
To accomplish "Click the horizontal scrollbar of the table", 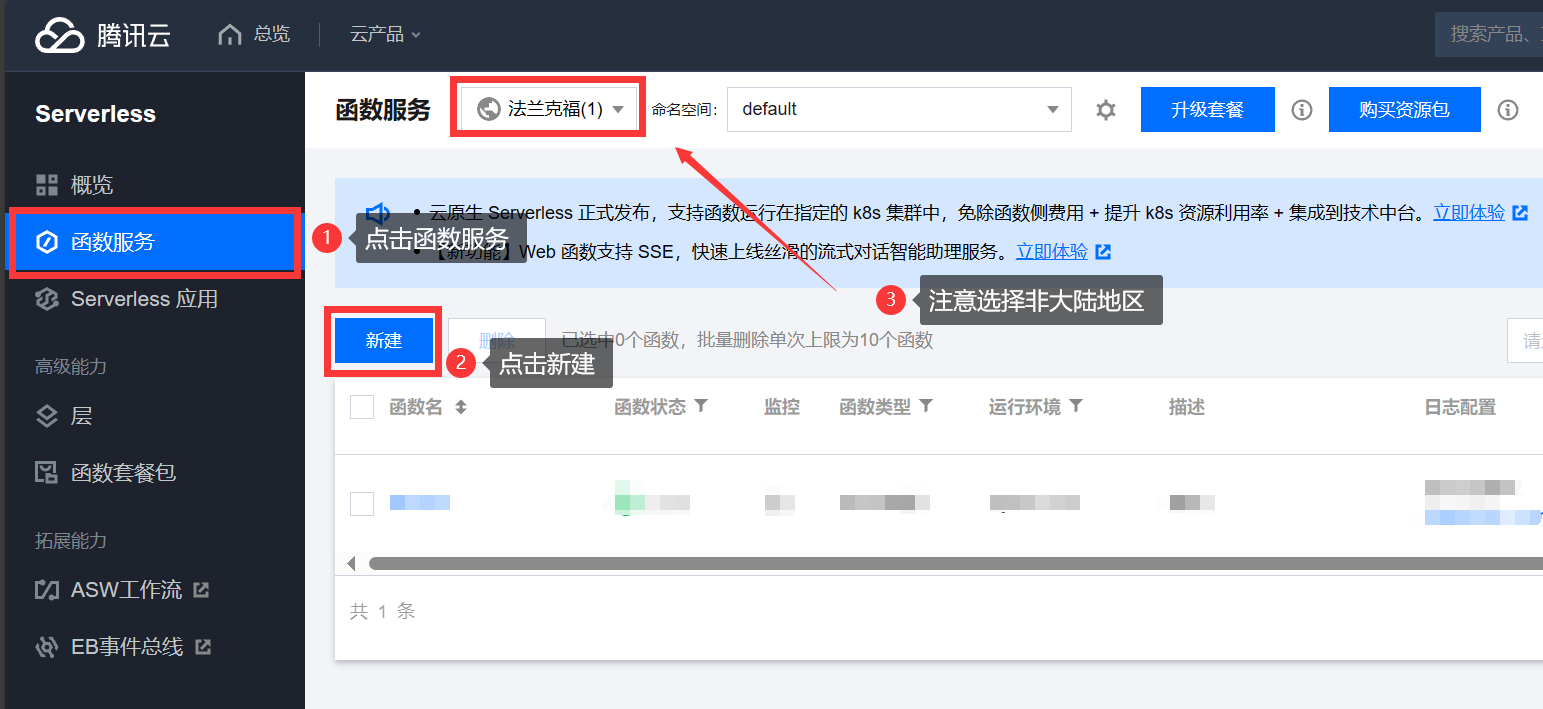I will (955, 564).
